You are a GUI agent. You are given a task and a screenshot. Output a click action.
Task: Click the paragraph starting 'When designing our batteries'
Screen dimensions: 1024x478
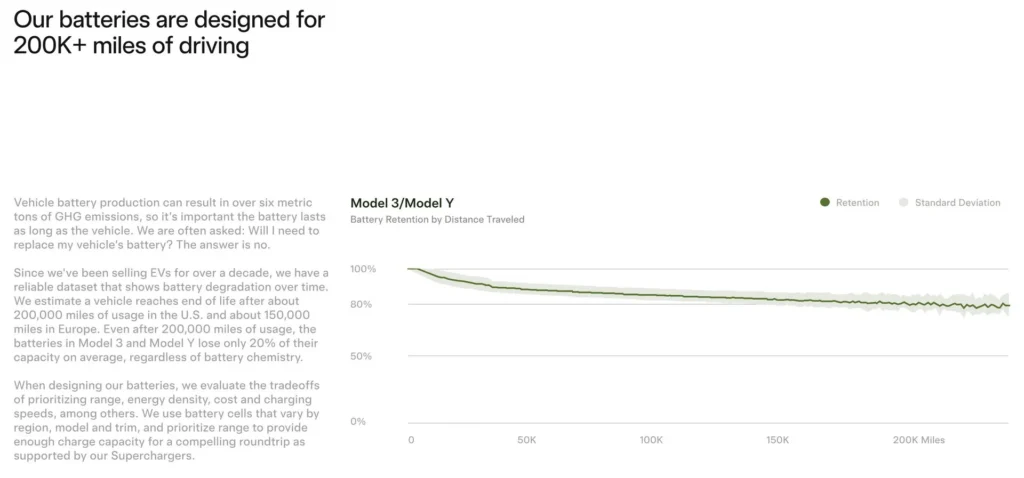click(168, 420)
